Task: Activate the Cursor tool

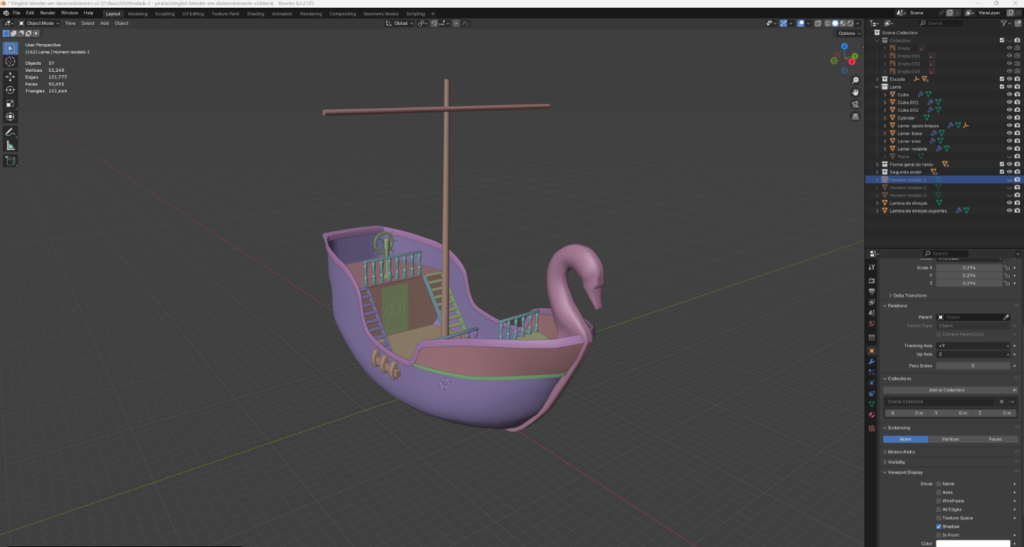Action: click(11, 61)
